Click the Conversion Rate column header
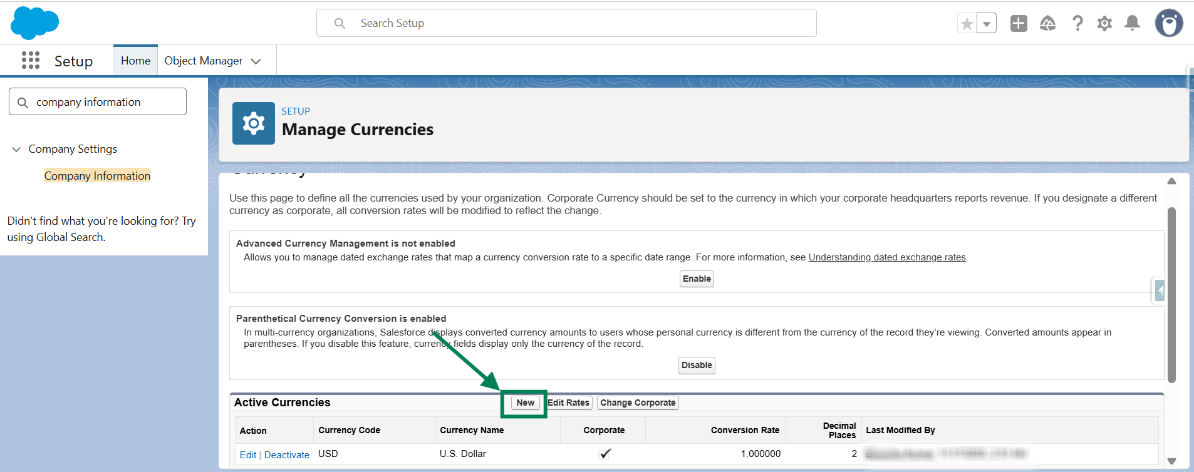Viewport: 1194px width, 472px height. [745, 430]
